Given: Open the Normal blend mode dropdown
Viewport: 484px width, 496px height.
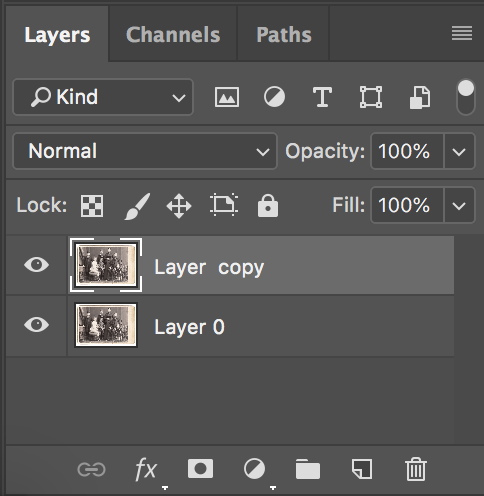Looking at the screenshot, I should [145, 151].
